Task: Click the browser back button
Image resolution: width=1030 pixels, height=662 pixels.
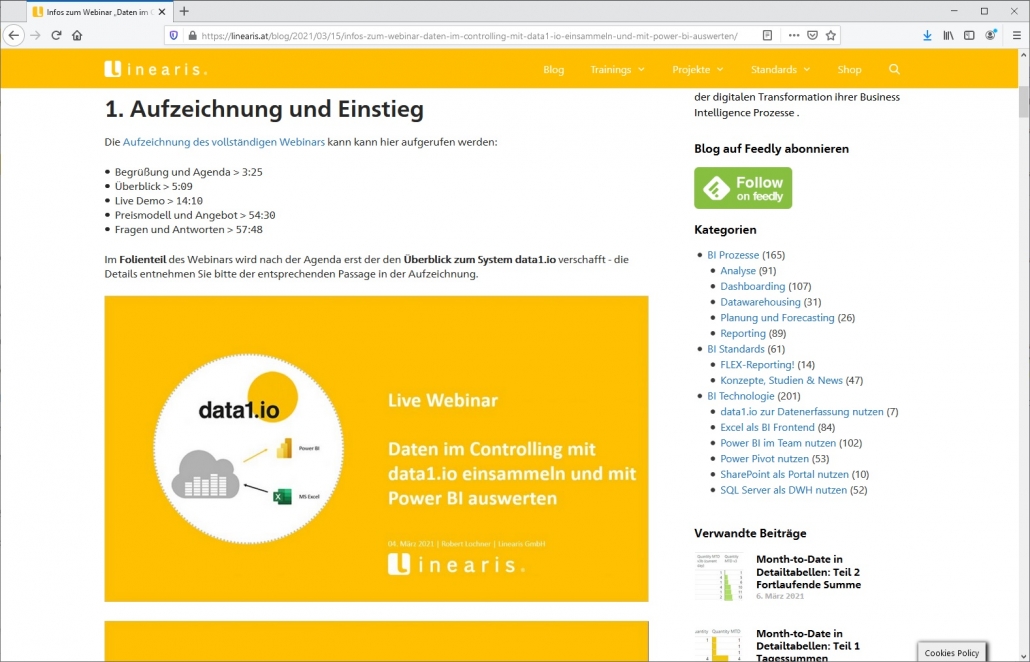Action: [x=14, y=35]
